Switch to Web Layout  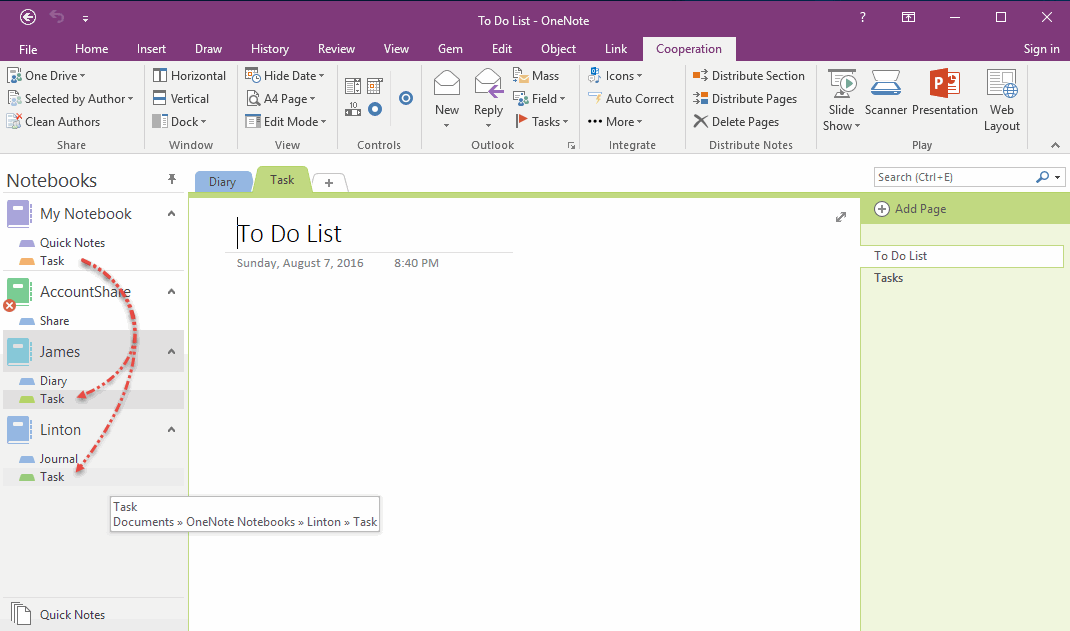1002,100
